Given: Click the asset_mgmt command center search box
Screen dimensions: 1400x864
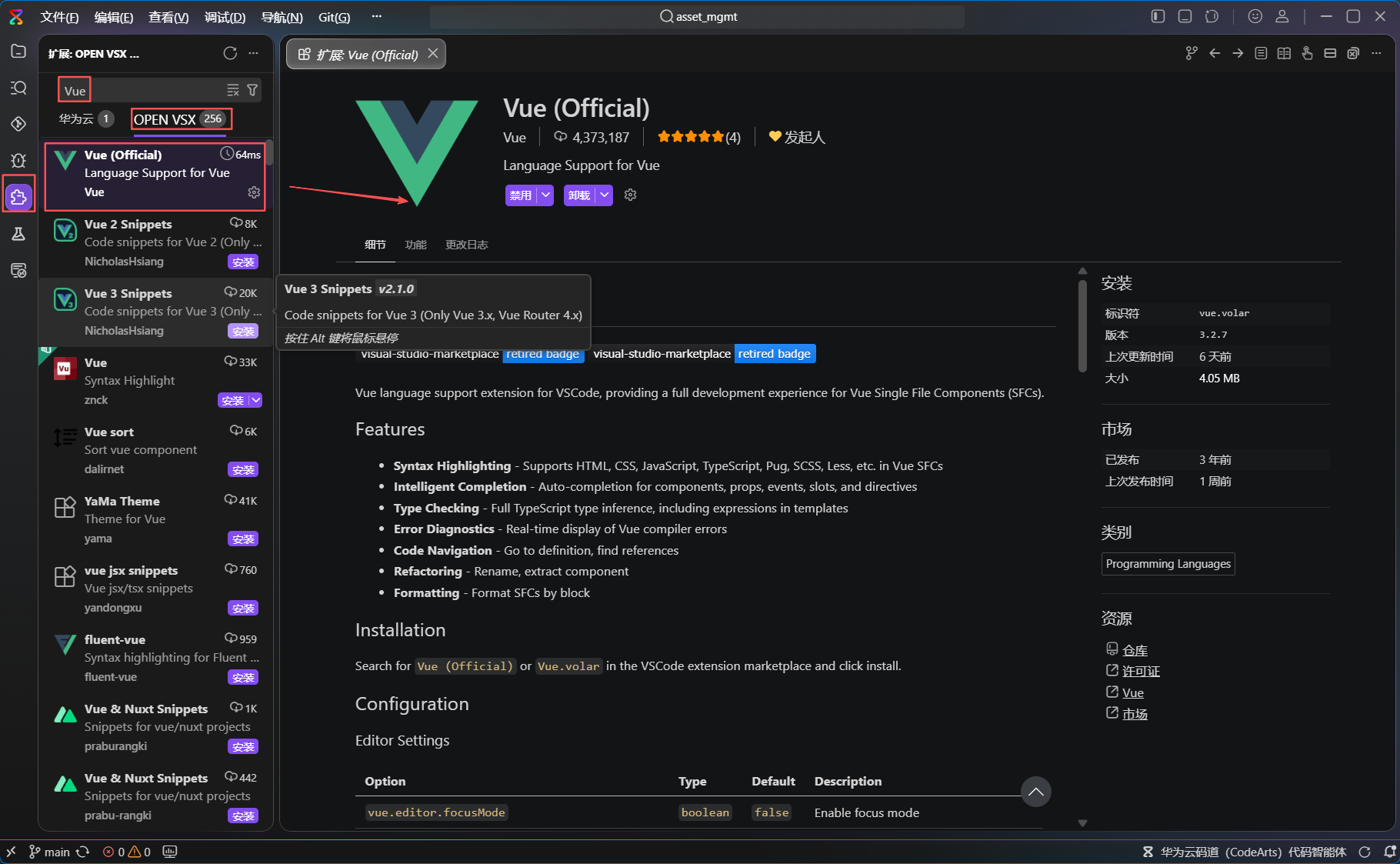Looking at the screenshot, I should pos(697,16).
